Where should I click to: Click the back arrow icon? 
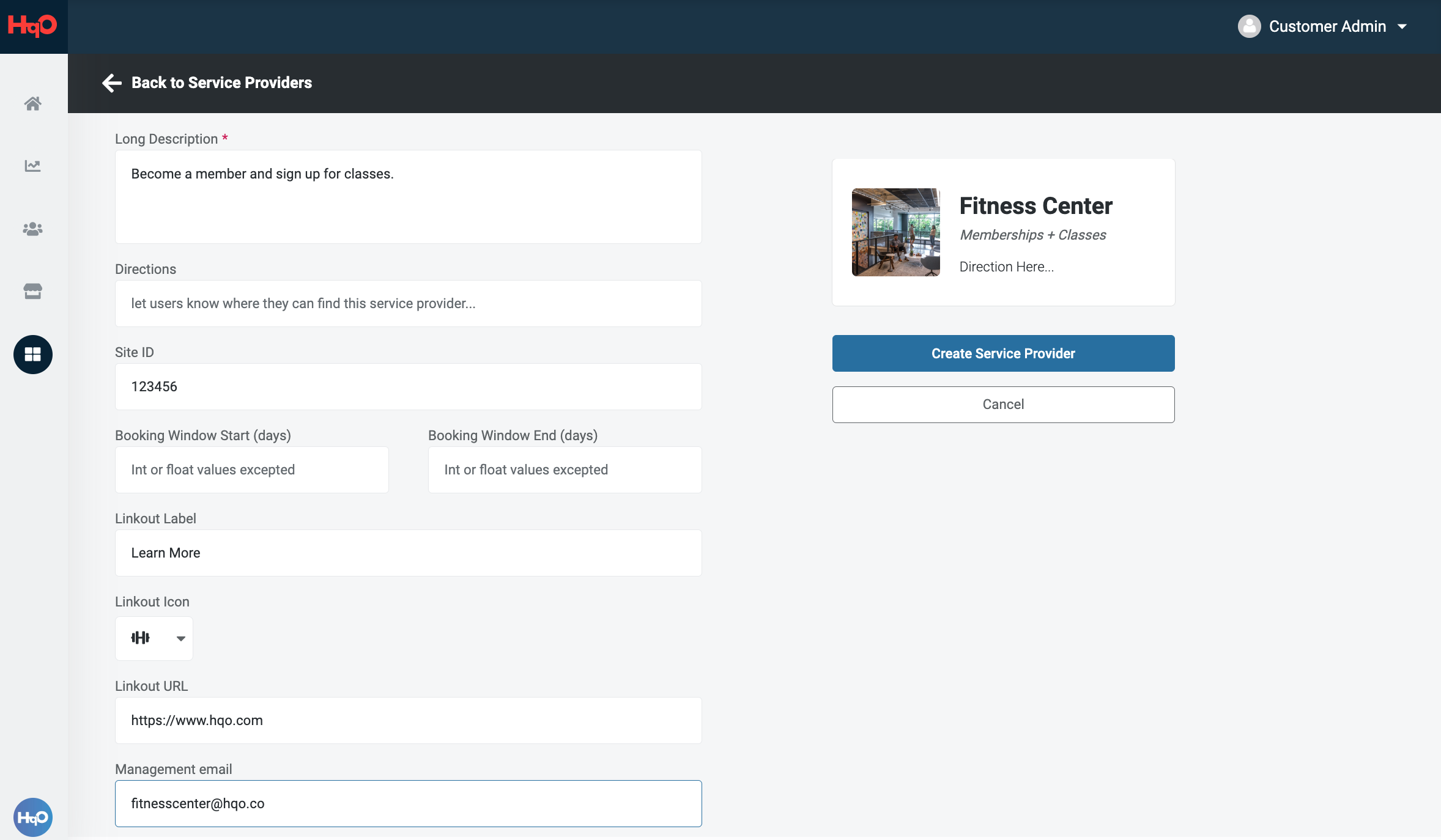click(x=112, y=83)
